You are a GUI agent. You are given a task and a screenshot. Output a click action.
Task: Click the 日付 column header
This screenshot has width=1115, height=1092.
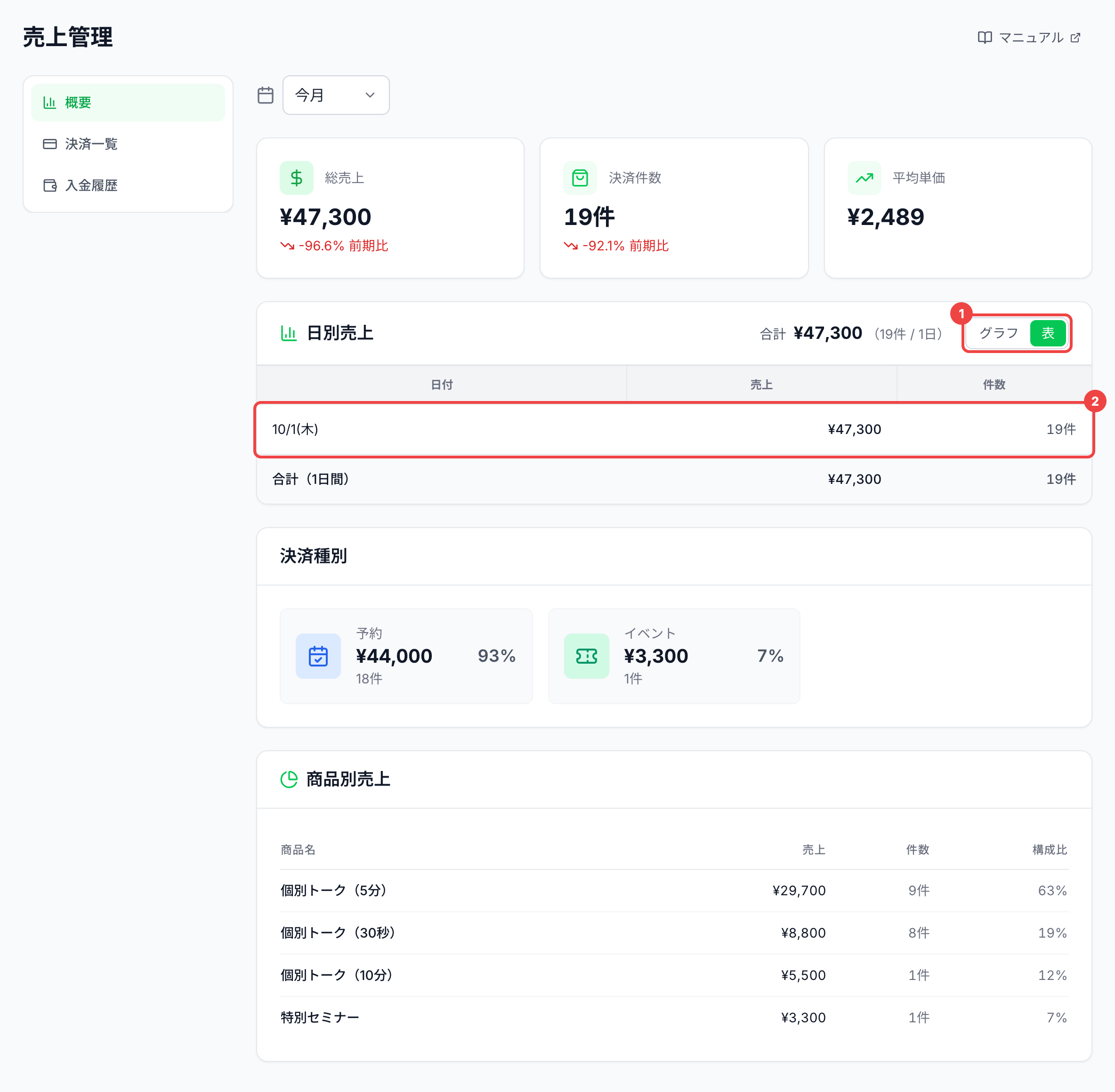pos(441,385)
